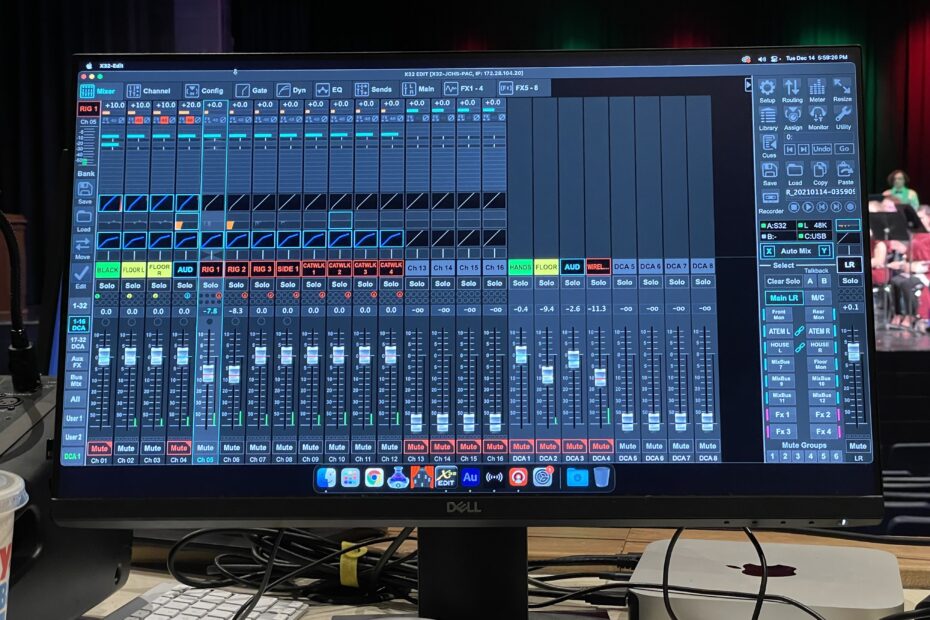Select mute group 3

[x=798, y=456]
